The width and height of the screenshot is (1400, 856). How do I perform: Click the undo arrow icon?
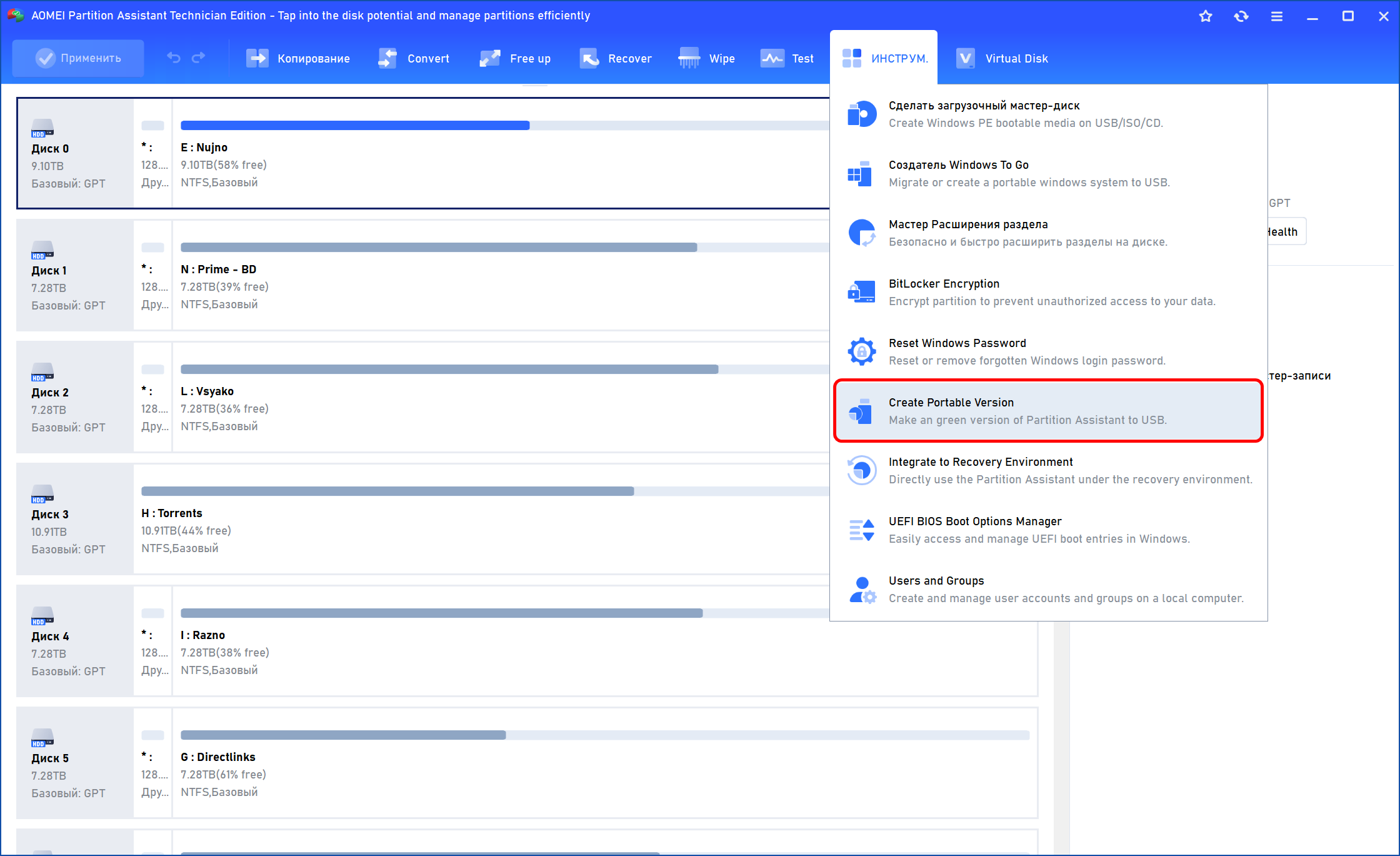(x=174, y=58)
